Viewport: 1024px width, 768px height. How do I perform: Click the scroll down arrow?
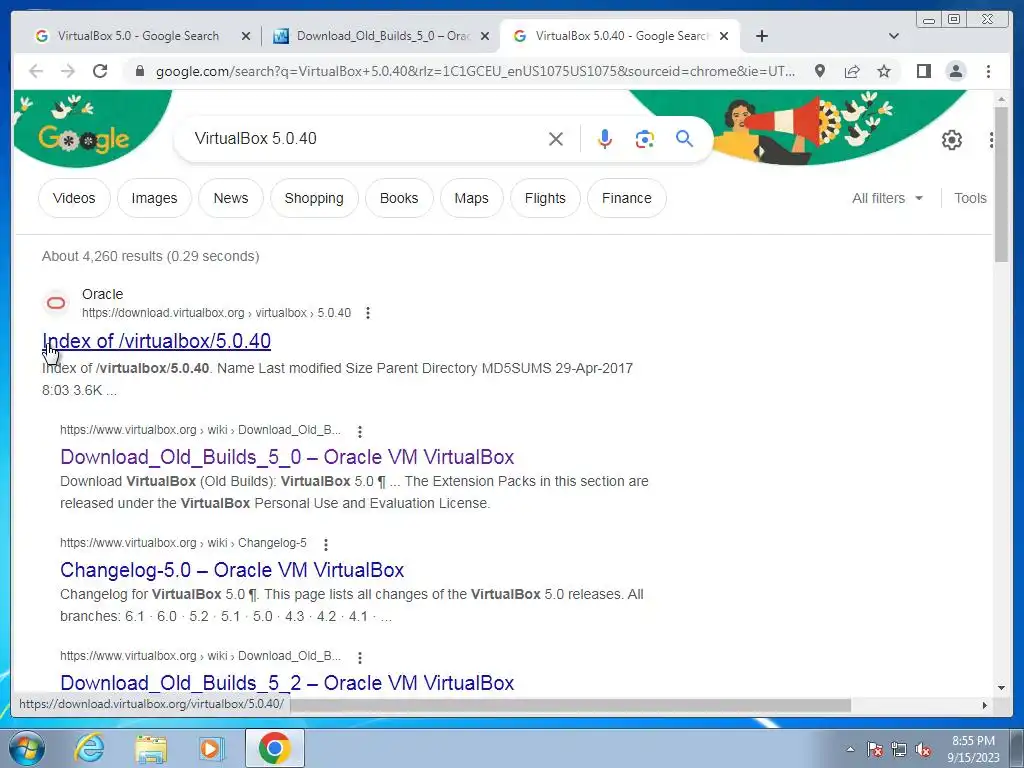click(x=1001, y=687)
